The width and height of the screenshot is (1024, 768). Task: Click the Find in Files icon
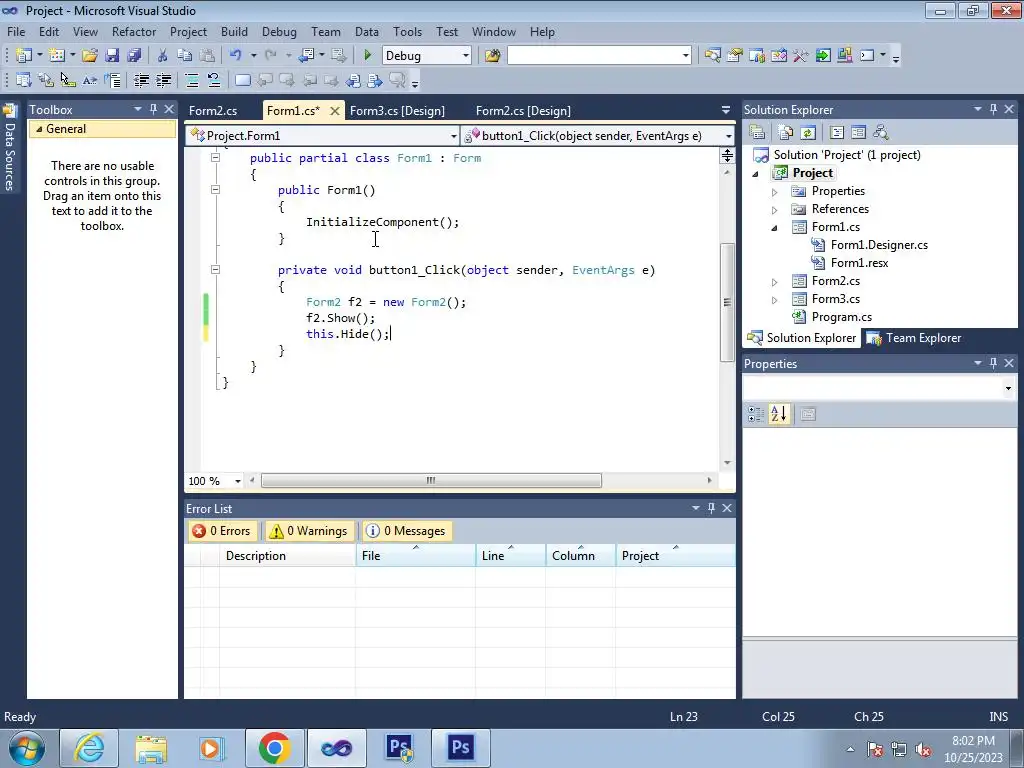[492, 56]
